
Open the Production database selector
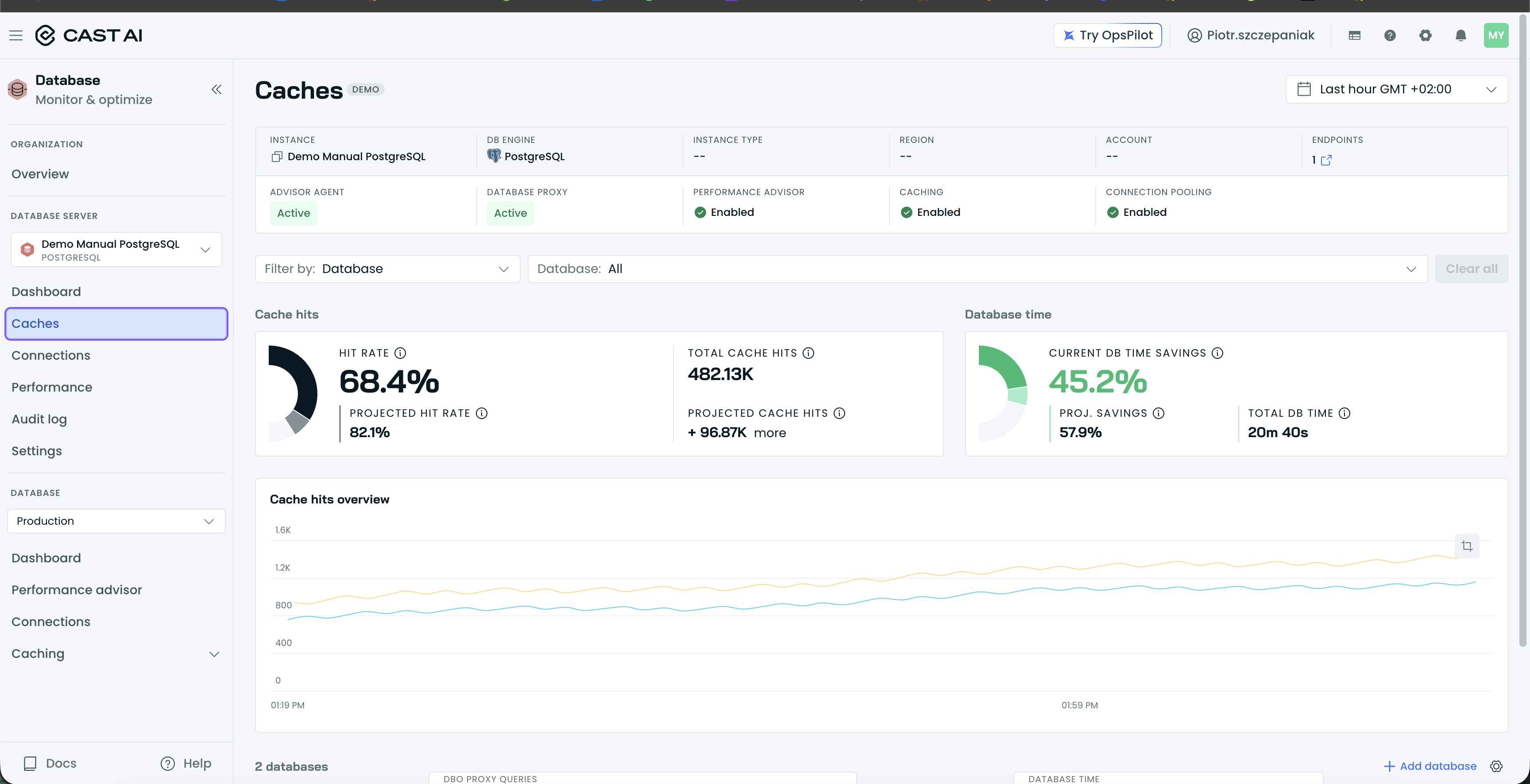[116, 521]
